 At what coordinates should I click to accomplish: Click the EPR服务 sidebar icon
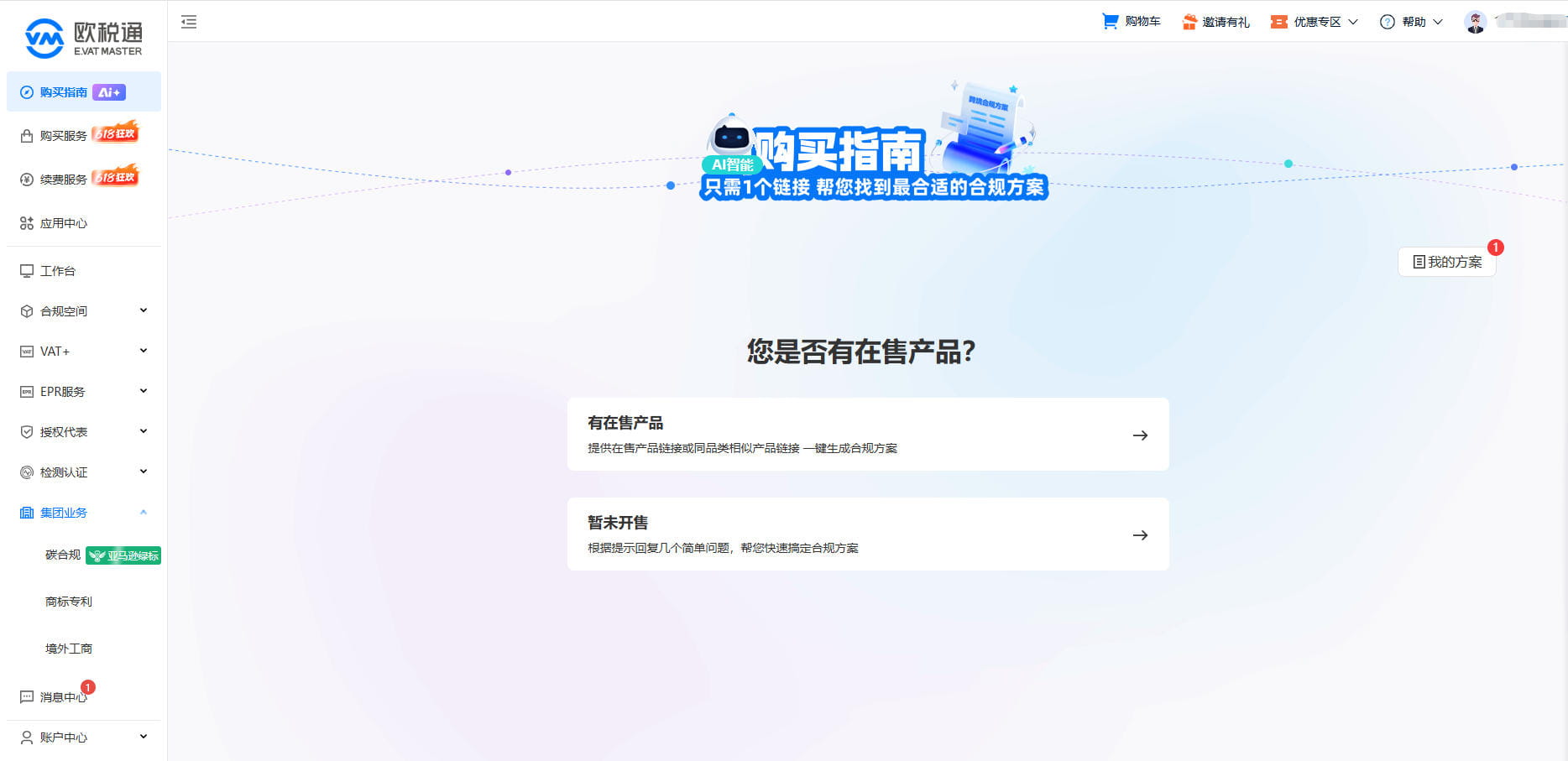click(x=27, y=392)
